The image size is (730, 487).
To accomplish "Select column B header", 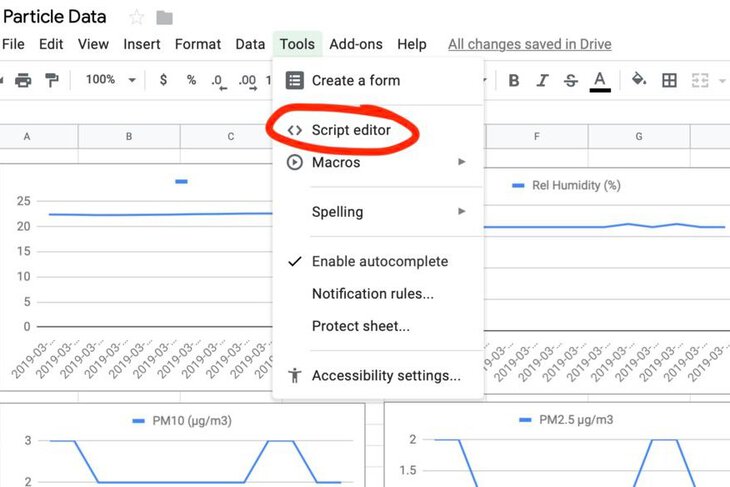I will pos(129,136).
